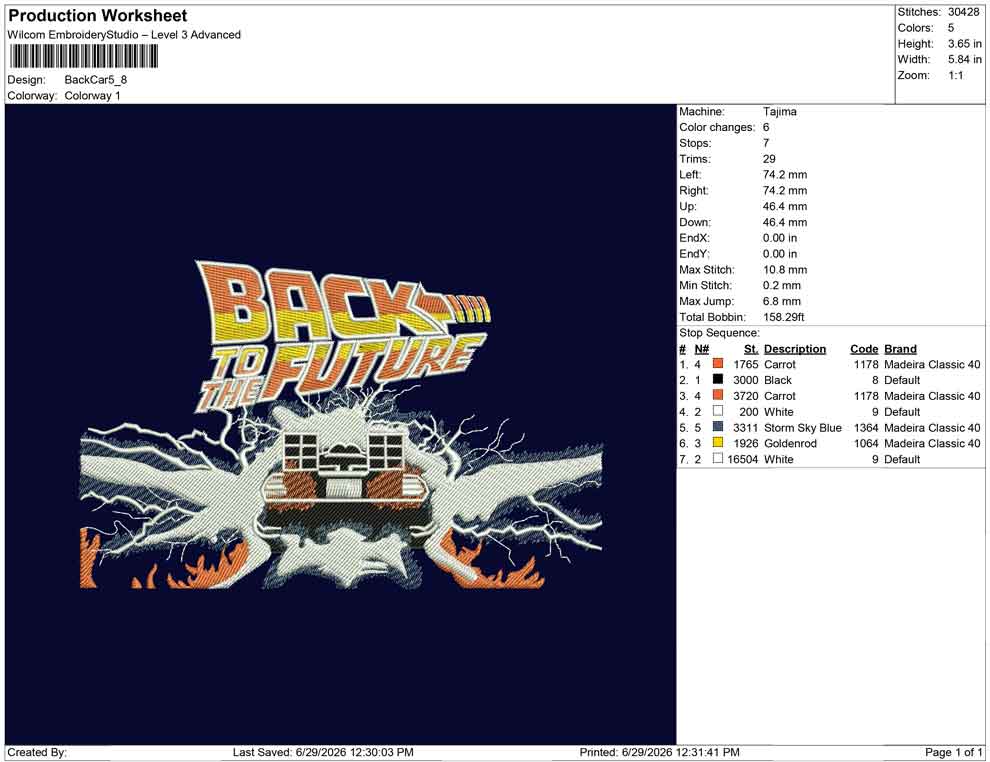Click 'Storm Sky Blue' description text
The image size is (990, 762).
[x=803, y=427]
